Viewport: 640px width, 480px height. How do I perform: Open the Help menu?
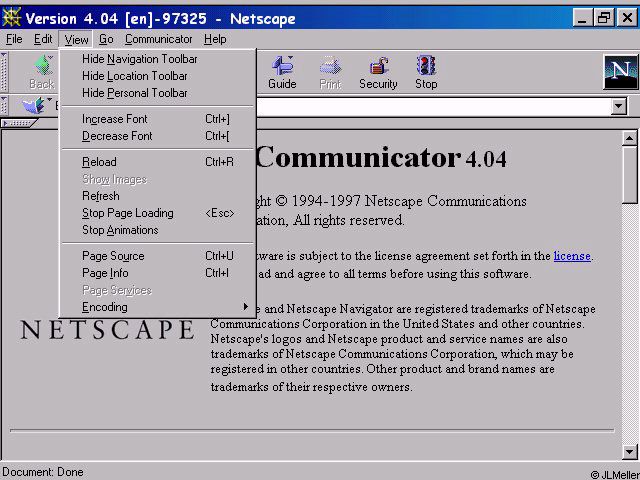(x=215, y=39)
